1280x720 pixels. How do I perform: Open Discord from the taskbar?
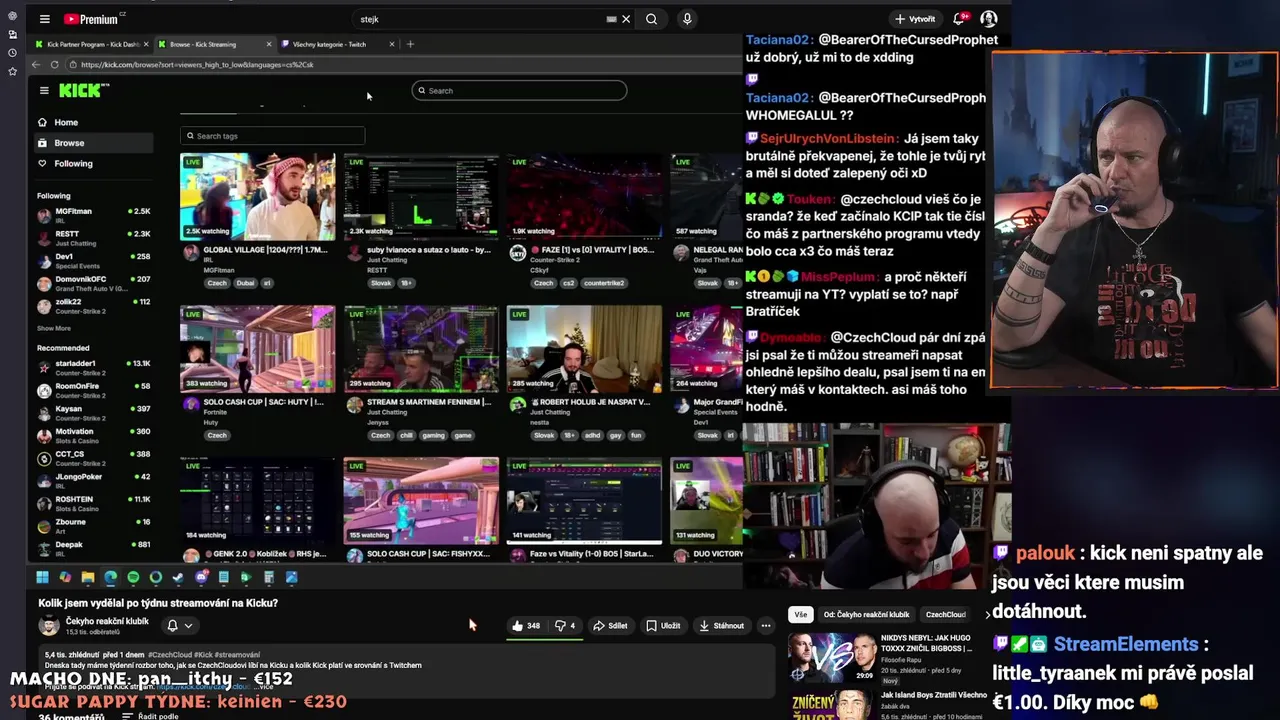click(201, 577)
